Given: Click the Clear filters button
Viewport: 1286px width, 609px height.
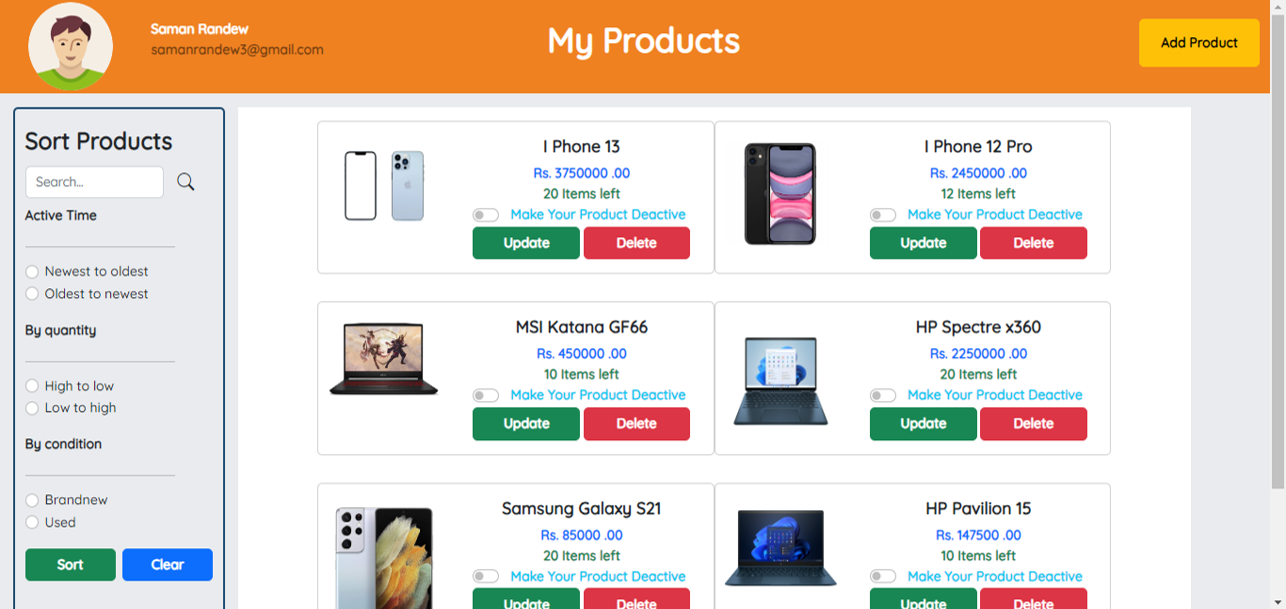Looking at the screenshot, I should (167, 564).
